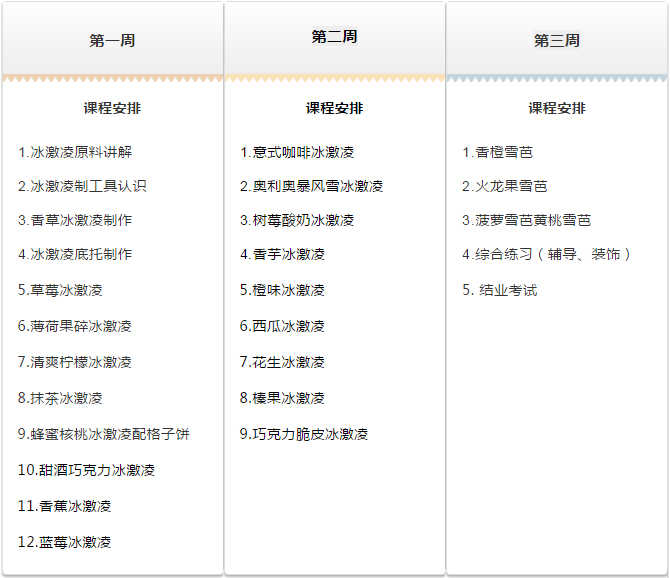Select the 第三周 column header

pyautogui.click(x=557, y=41)
